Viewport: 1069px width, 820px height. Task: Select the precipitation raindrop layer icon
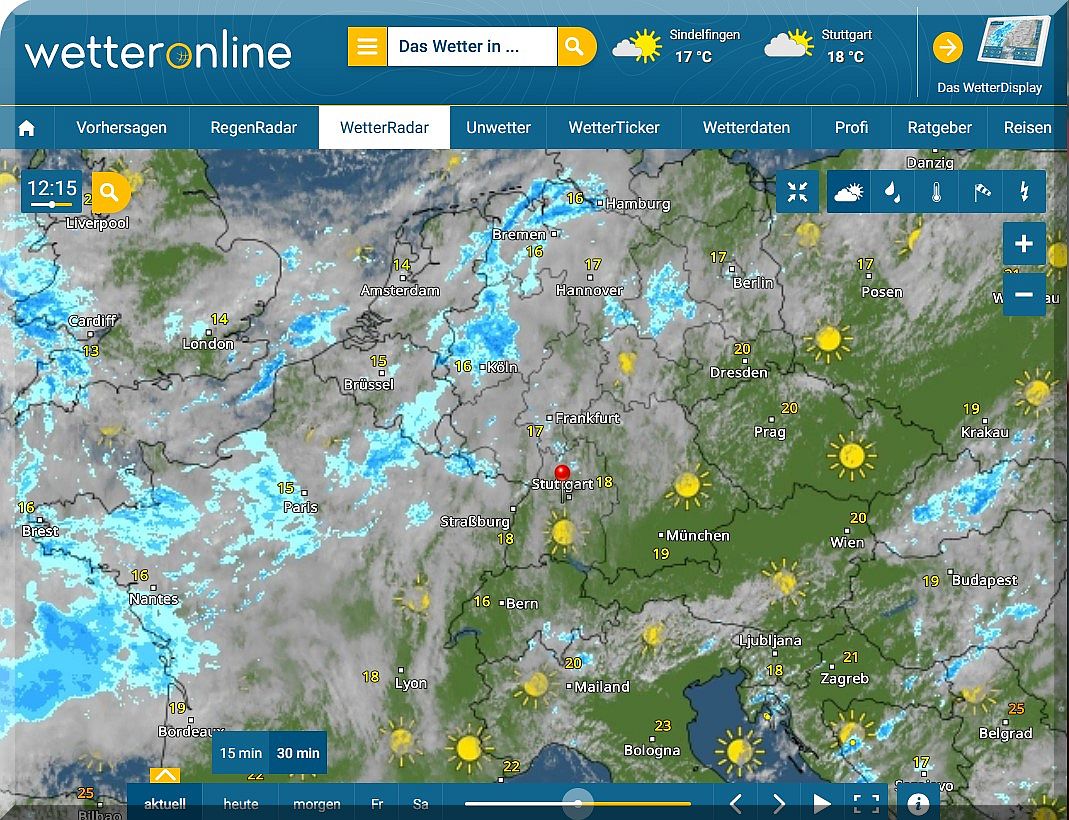(892, 192)
